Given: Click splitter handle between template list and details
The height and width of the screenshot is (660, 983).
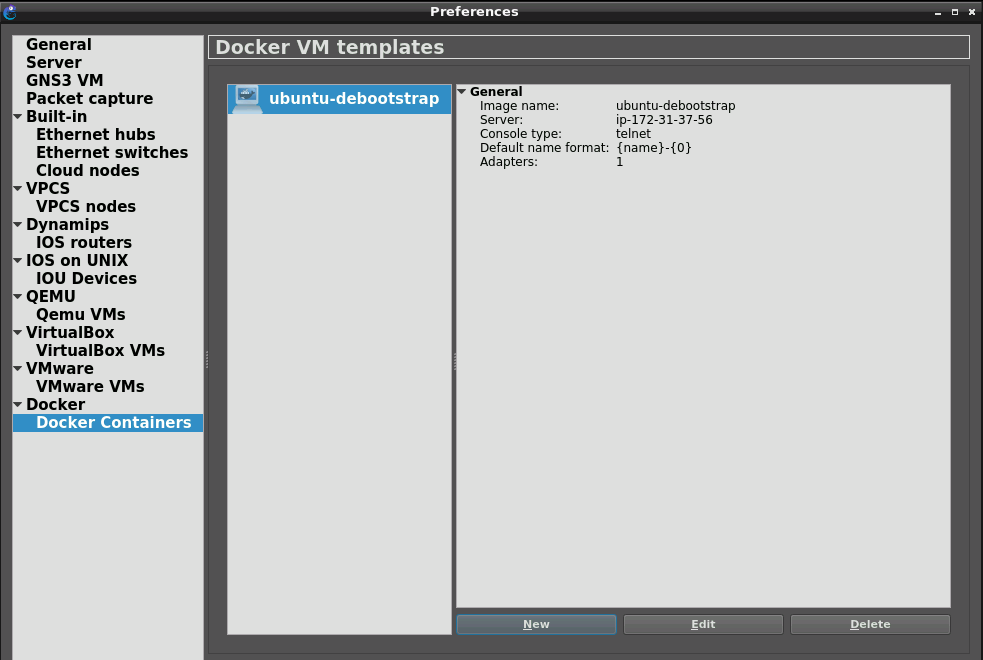Looking at the screenshot, I should pos(455,361).
